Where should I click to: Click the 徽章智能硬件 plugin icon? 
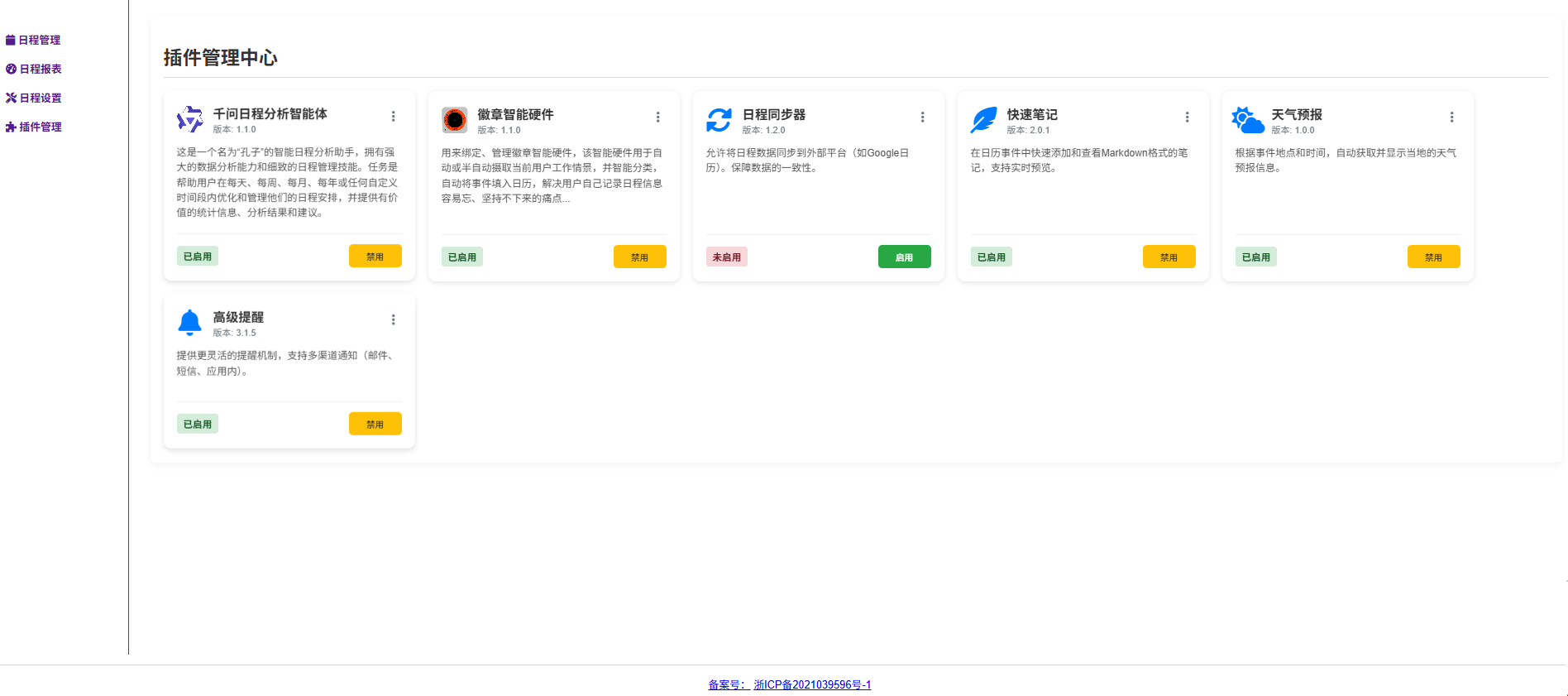[455, 120]
